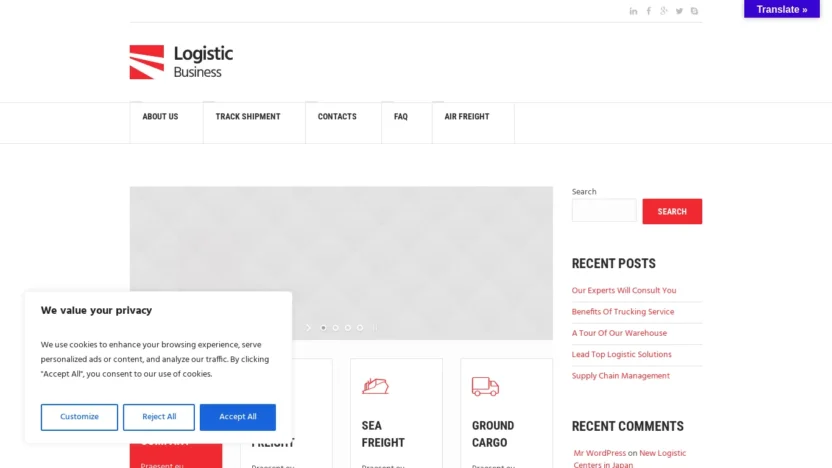This screenshot has height=468, width=832.
Task: Click the Ground Cargo heading
Action: pyautogui.click(x=493, y=434)
